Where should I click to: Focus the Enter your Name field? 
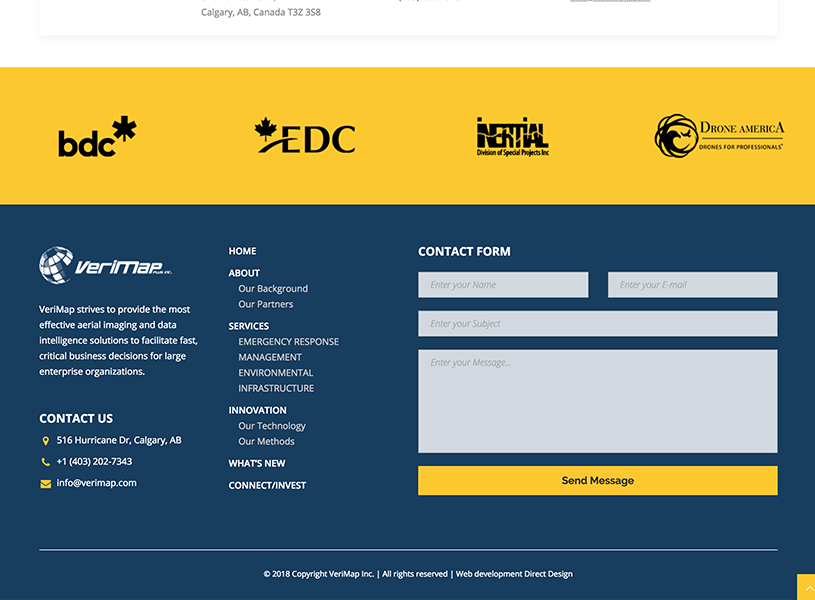tap(503, 284)
